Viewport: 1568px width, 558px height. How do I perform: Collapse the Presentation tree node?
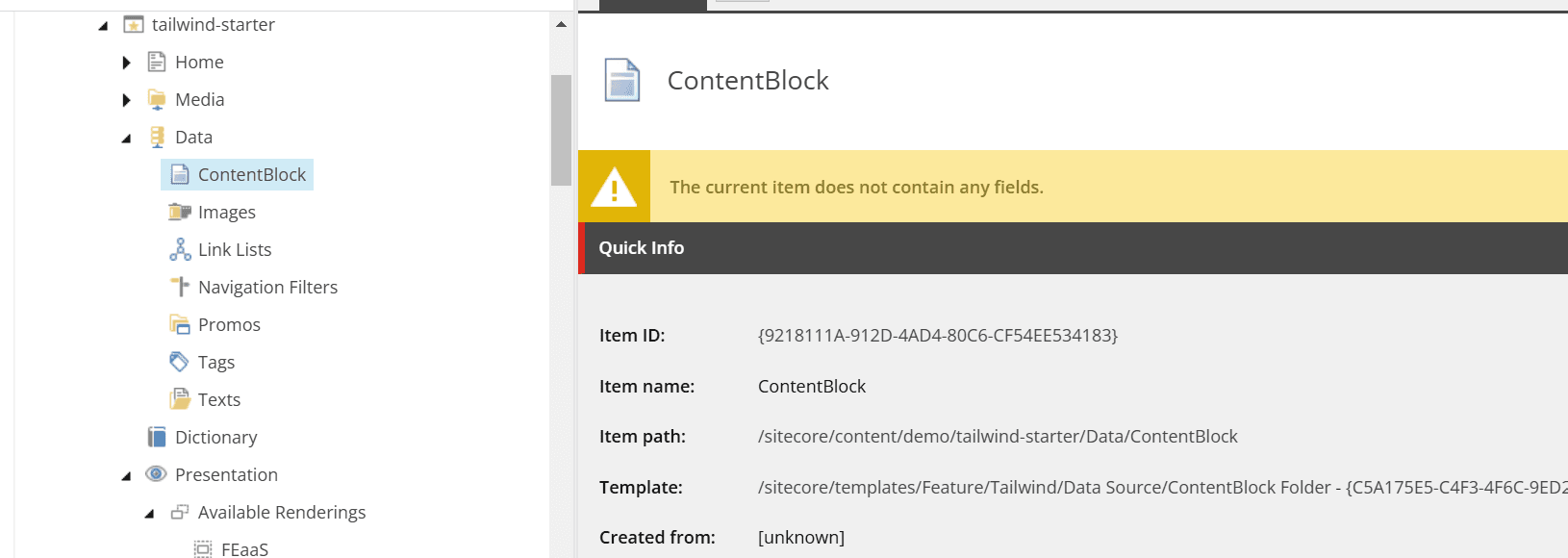(126, 476)
